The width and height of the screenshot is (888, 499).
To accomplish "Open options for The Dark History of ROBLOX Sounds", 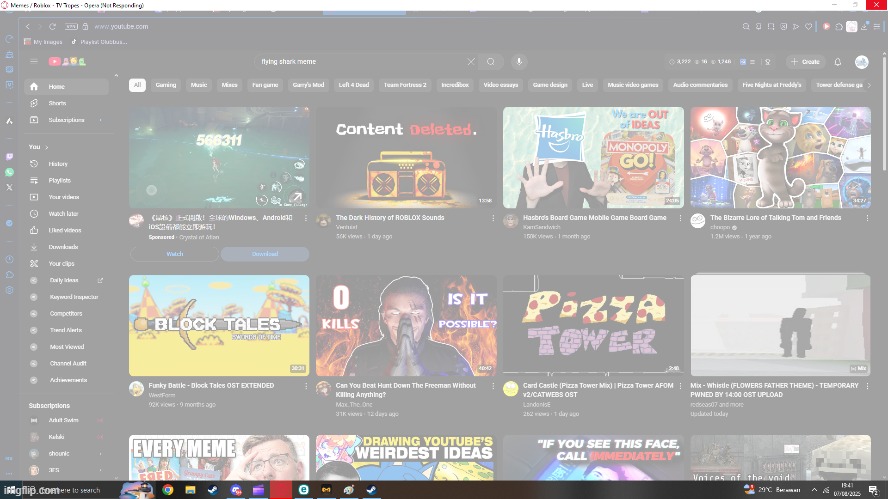I will (x=493, y=218).
